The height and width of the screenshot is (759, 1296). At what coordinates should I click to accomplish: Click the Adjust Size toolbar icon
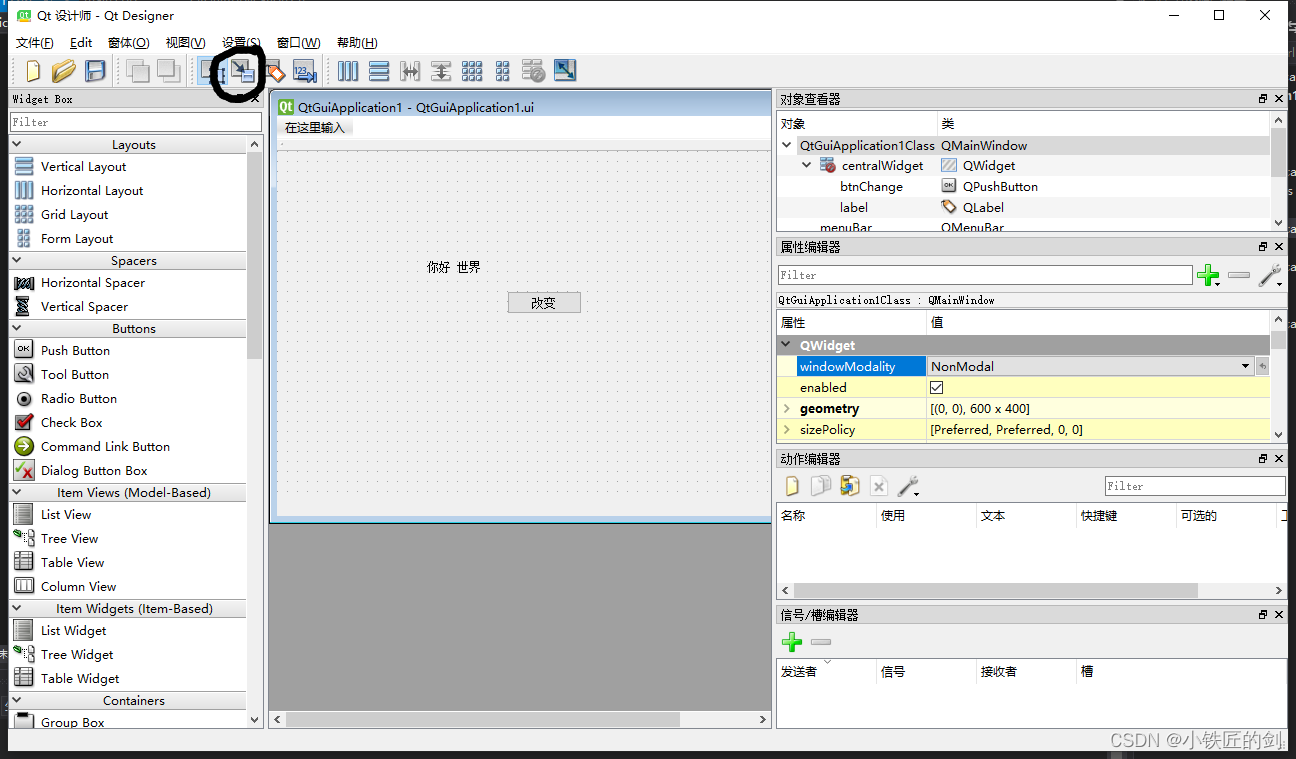pos(565,70)
